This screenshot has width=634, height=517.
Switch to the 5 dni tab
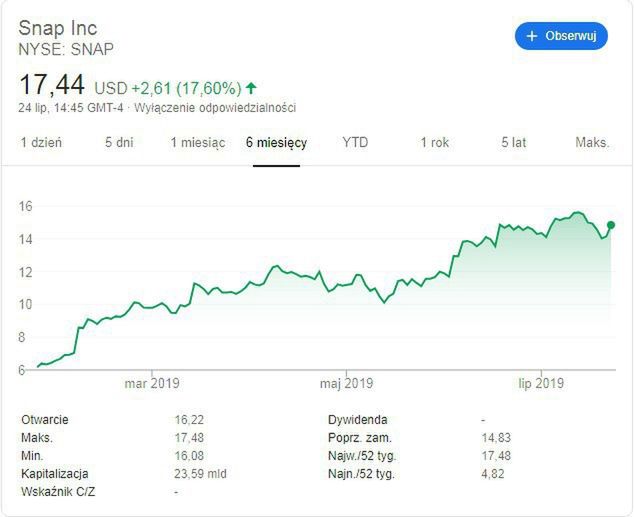point(119,143)
